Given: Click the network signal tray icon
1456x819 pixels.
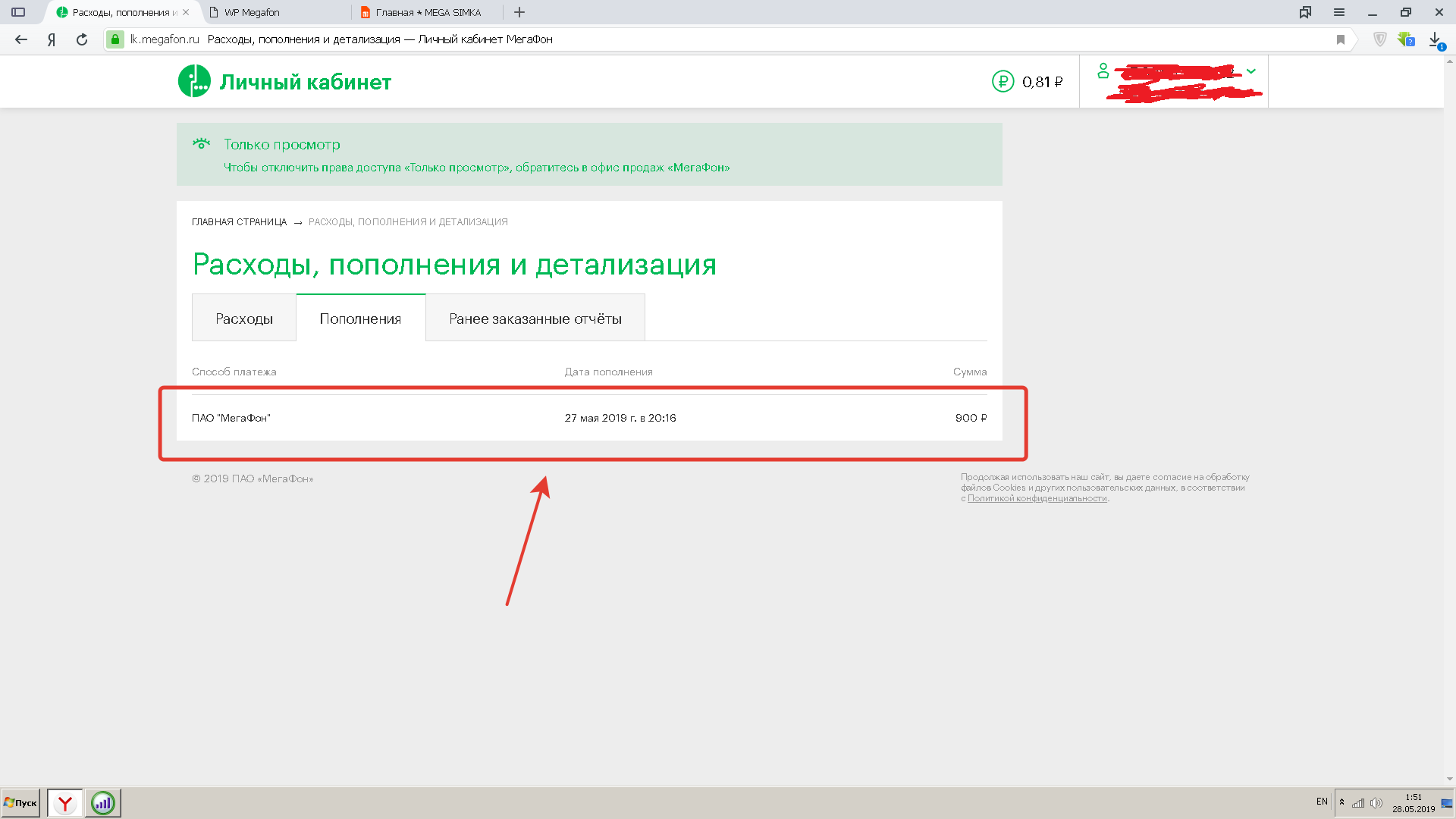Looking at the screenshot, I should click(x=1357, y=802).
